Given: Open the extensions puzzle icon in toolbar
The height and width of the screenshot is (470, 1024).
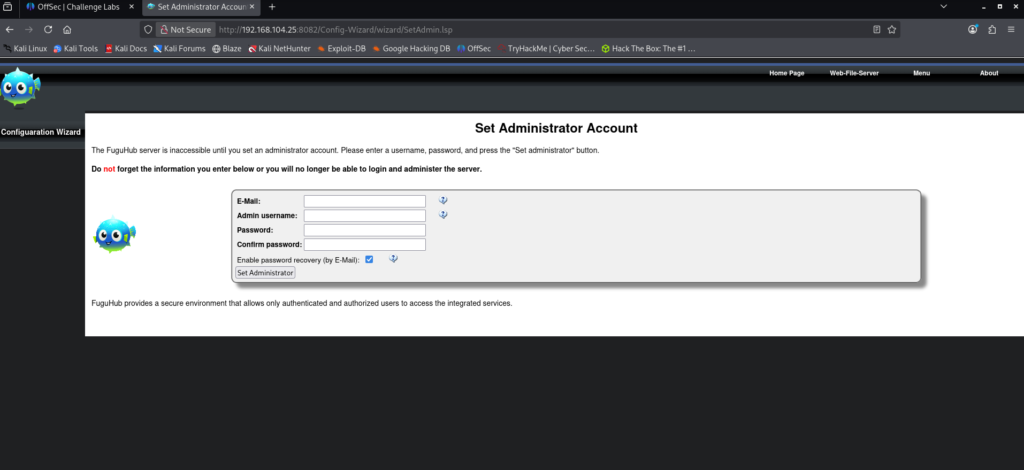Looking at the screenshot, I should (x=992, y=30).
